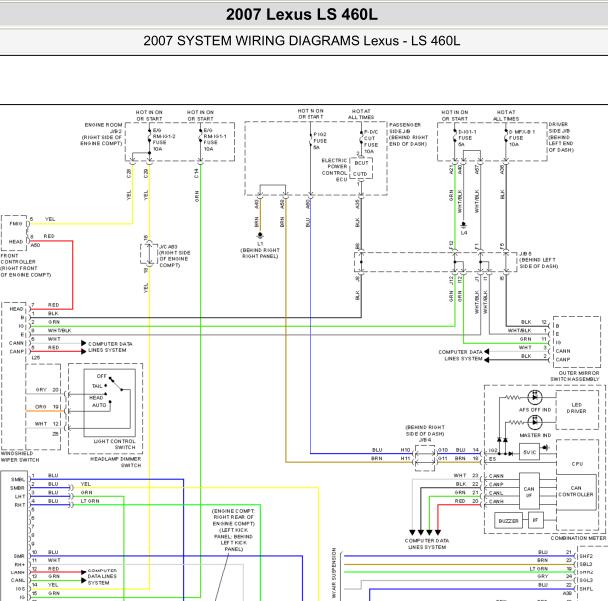Select the OUTER MIRROR SWITCH ASSEMBLY label

click(x=575, y=376)
